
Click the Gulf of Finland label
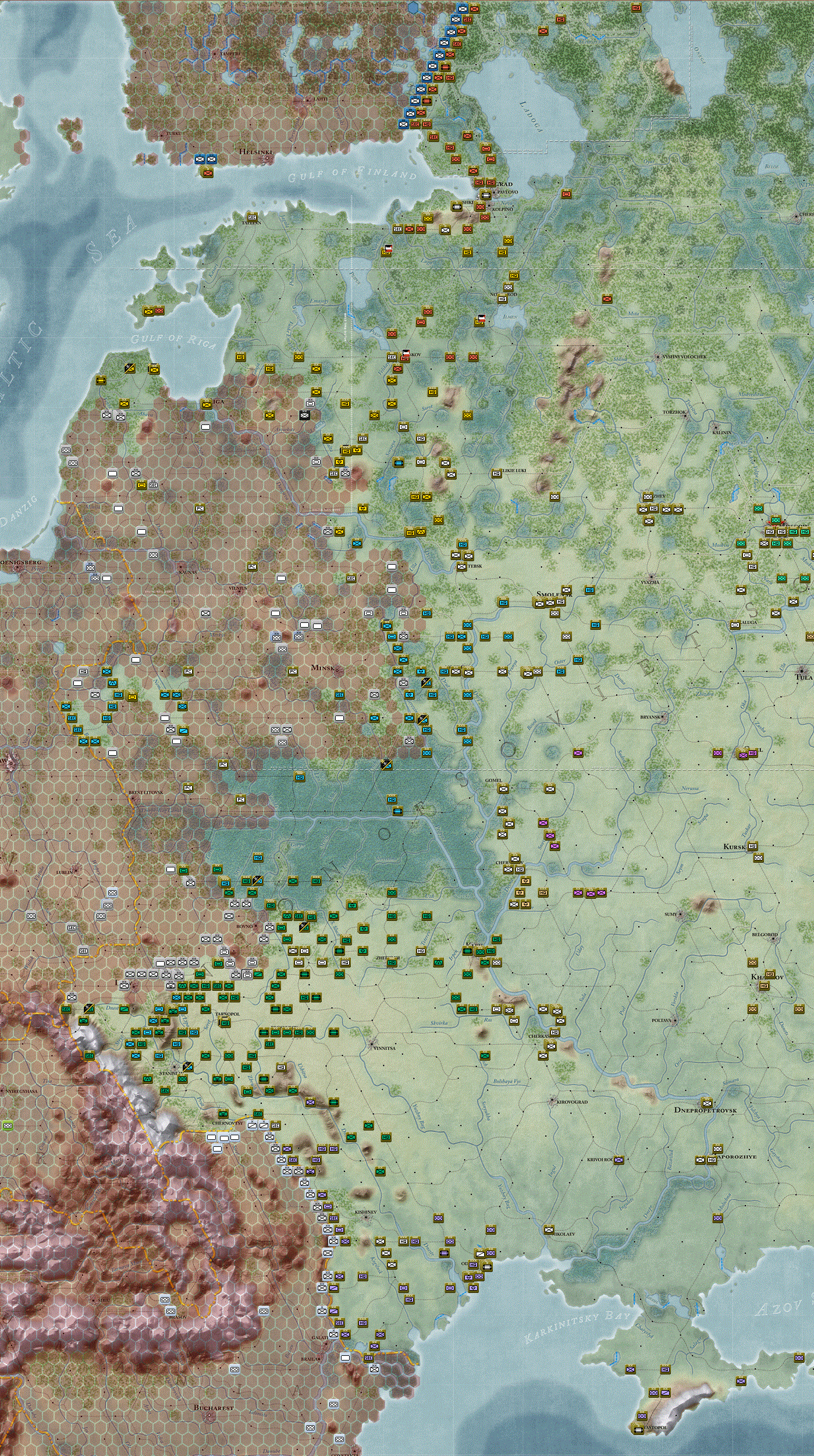tap(353, 173)
